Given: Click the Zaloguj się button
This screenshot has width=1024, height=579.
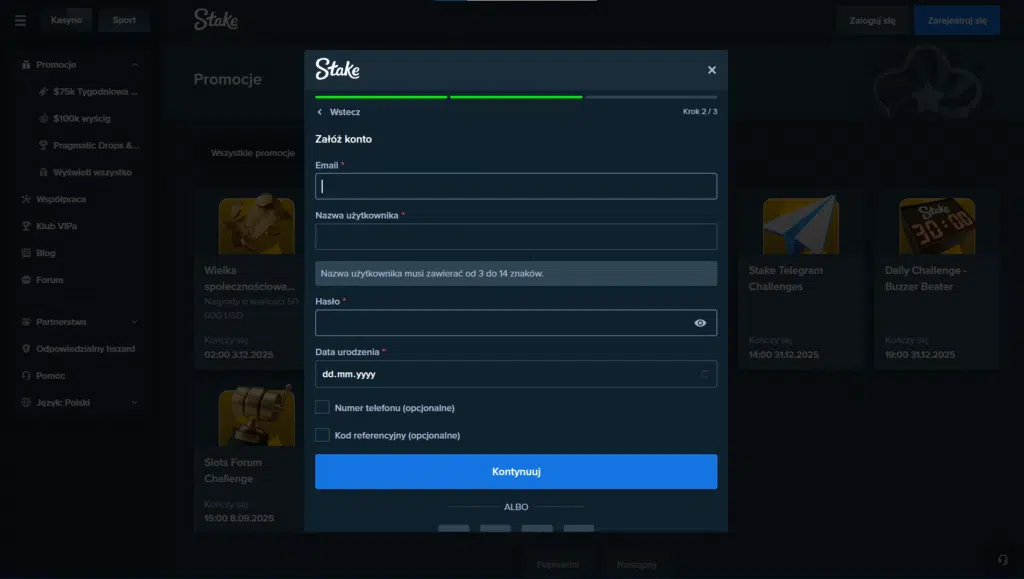Looking at the screenshot, I should point(872,20).
